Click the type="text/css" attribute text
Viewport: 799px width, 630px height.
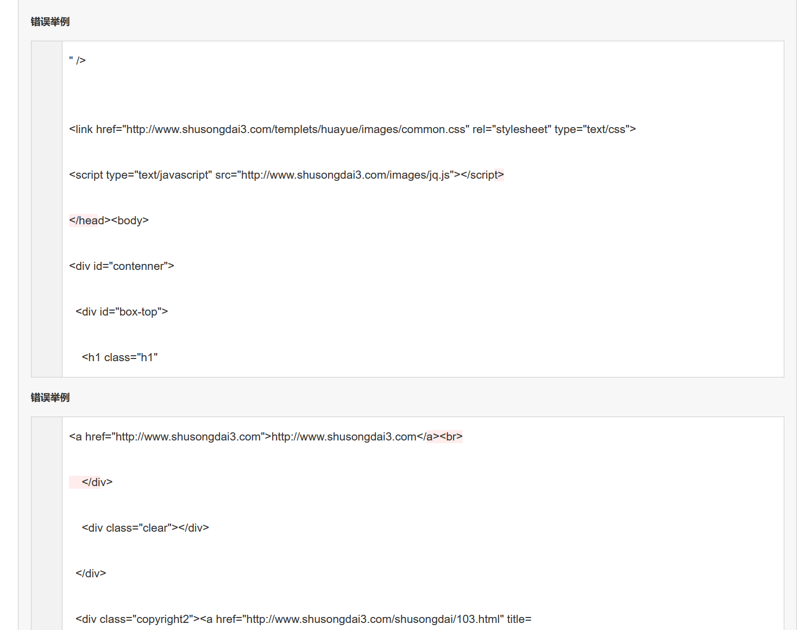point(594,129)
